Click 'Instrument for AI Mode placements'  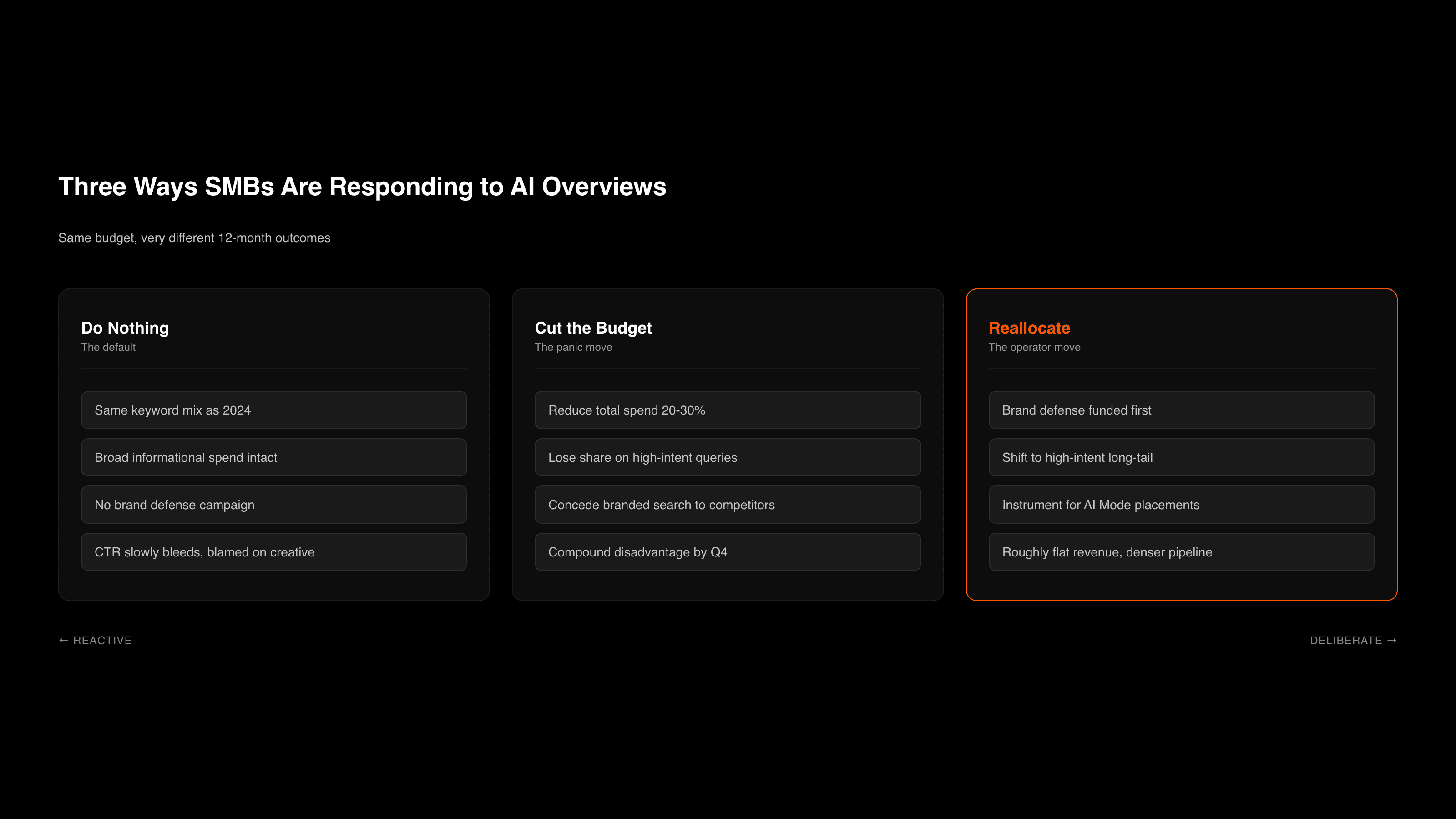(x=1181, y=505)
